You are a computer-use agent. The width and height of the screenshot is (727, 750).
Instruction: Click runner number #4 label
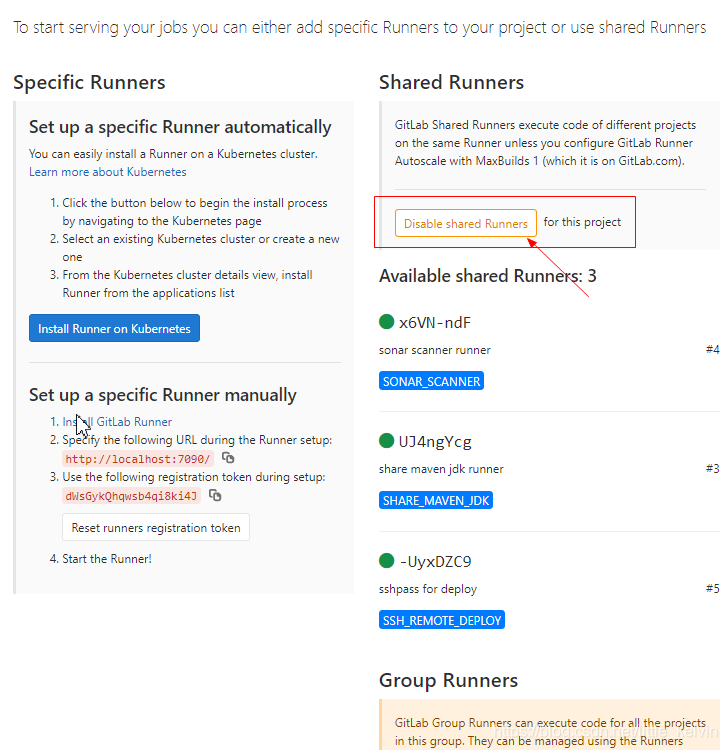(712, 350)
